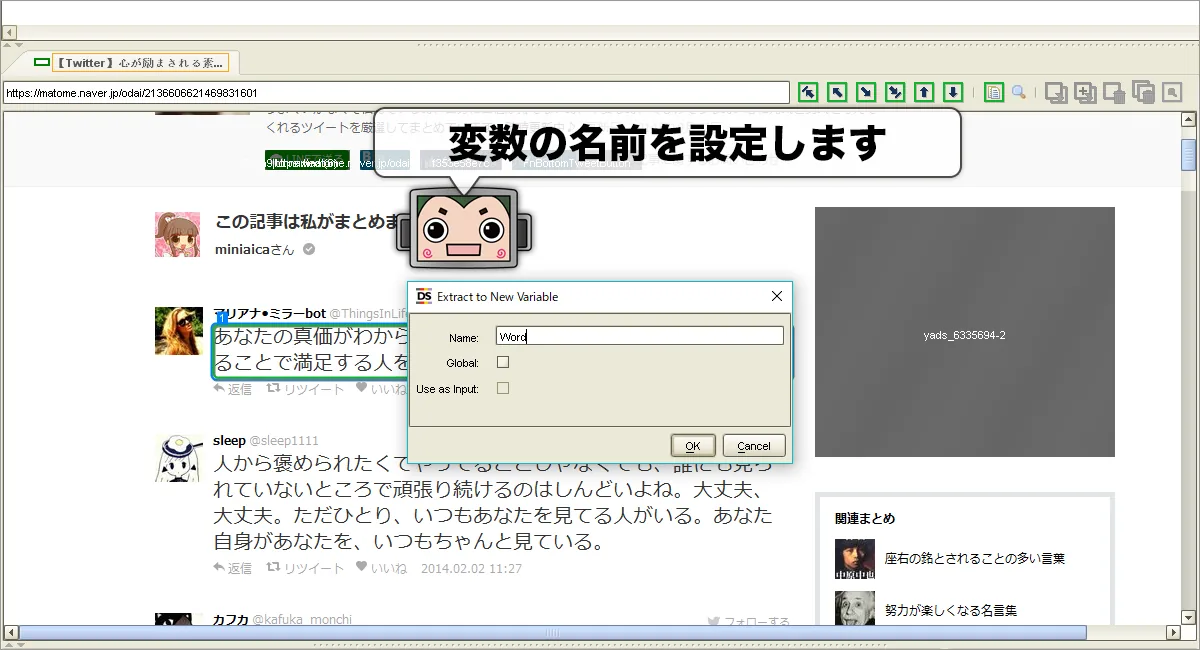Image resolution: width=1200 pixels, height=650 pixels.
Task: Close the Extract to New Variable dialog
Action: (777, 296)
